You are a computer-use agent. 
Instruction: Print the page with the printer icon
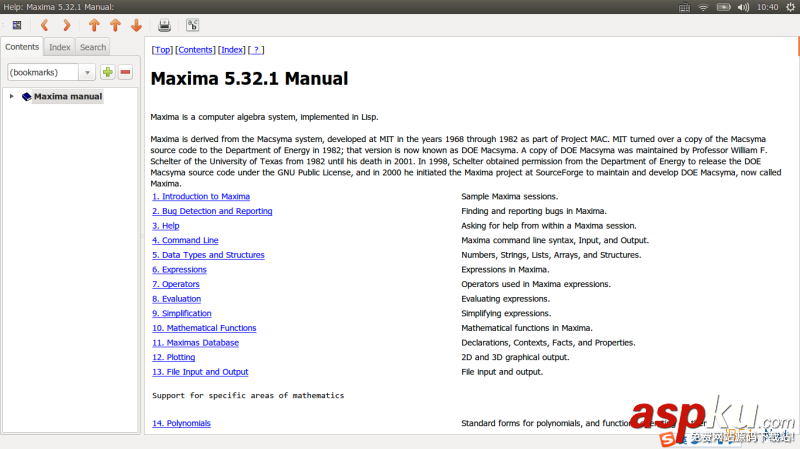click(x=164, y=25)
